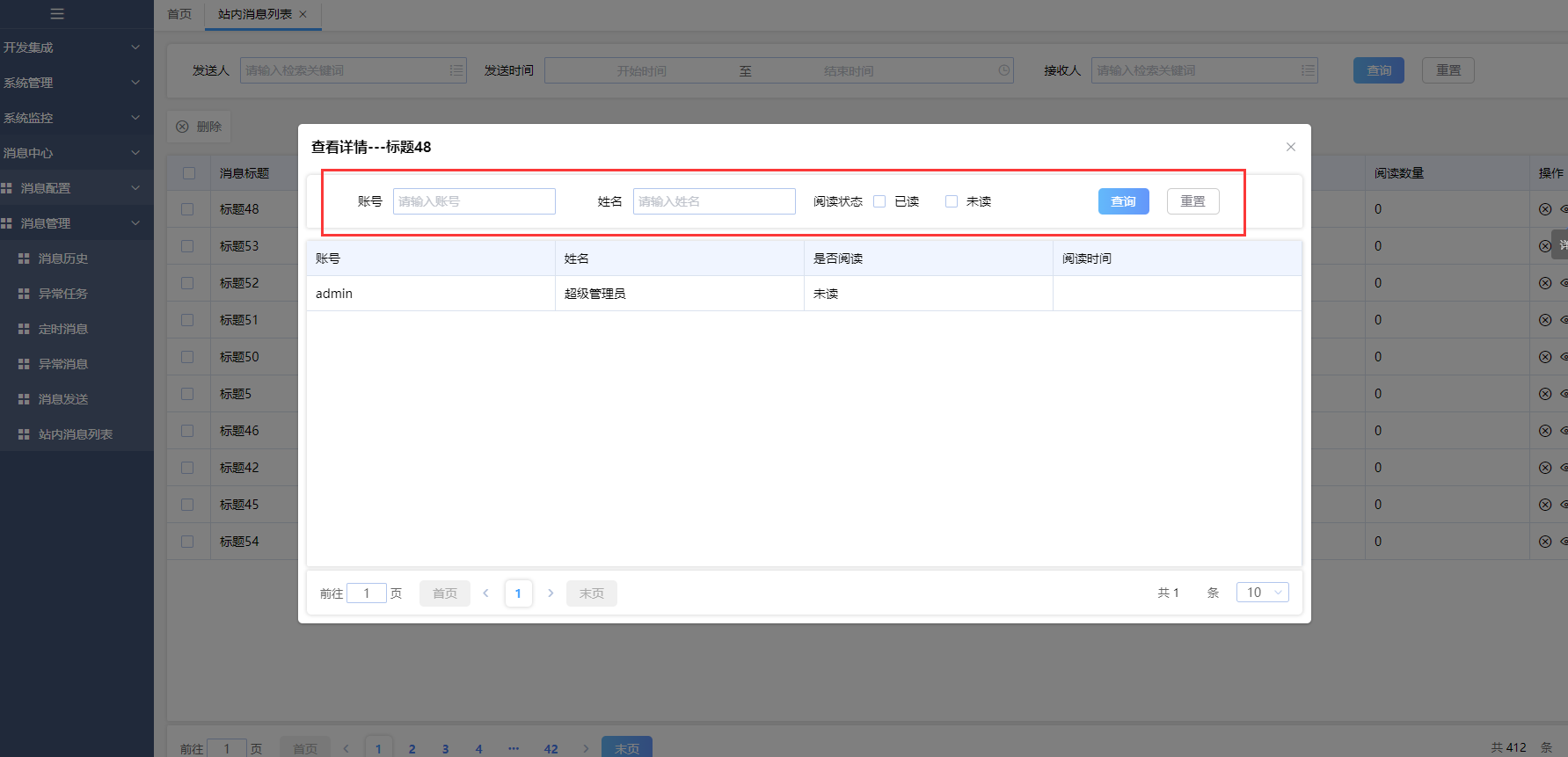Click page 1 button in dialog pagination

(518, 593)
